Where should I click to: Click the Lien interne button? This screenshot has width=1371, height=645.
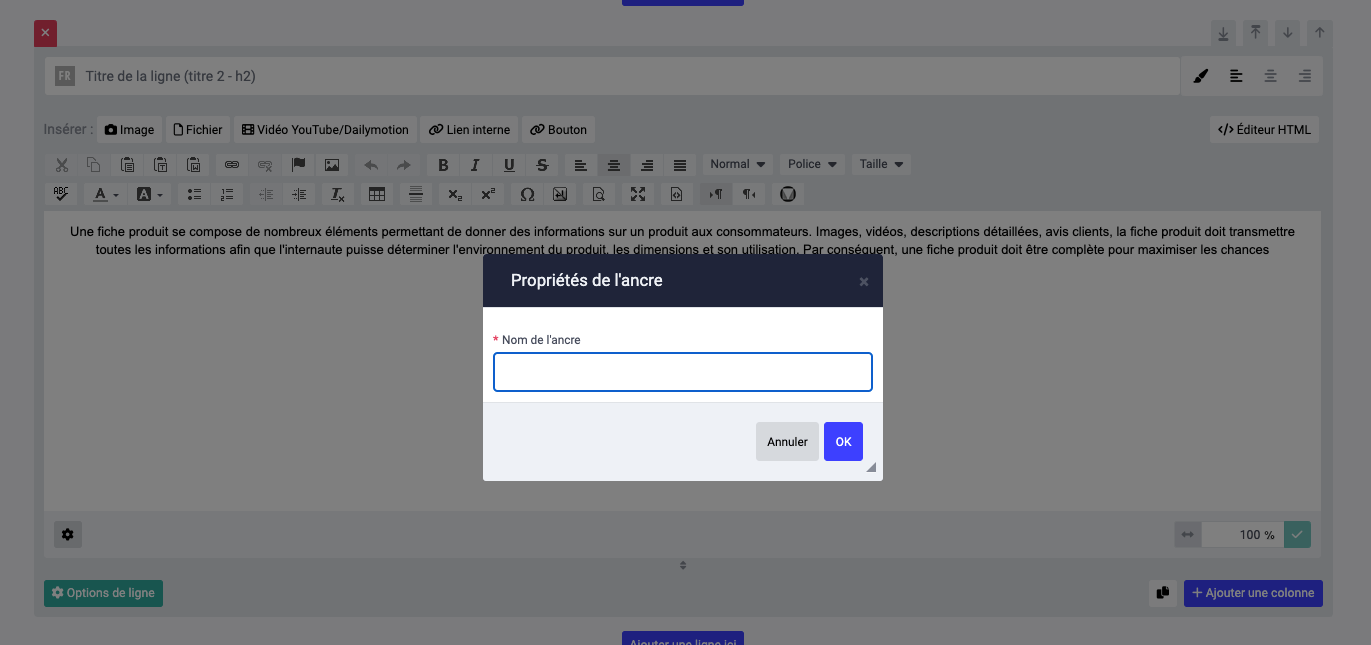point(469,130)
